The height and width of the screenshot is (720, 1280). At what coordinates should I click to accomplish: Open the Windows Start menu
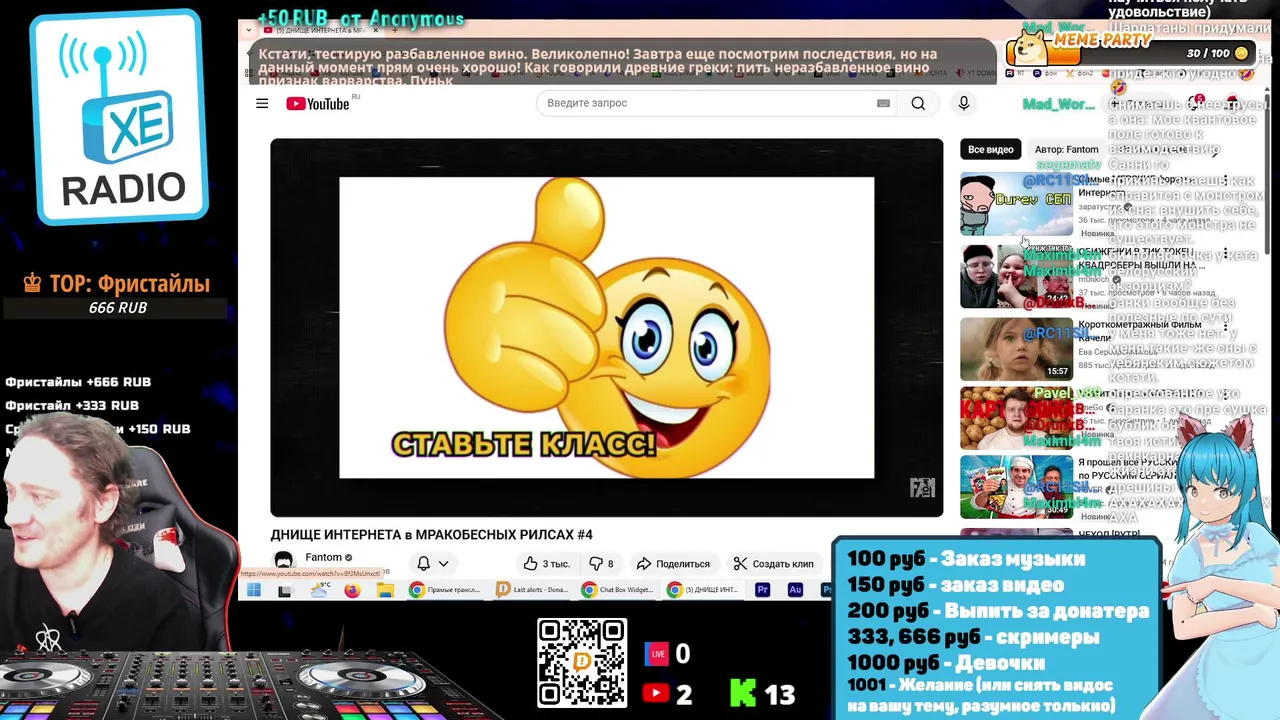[254, 590]
